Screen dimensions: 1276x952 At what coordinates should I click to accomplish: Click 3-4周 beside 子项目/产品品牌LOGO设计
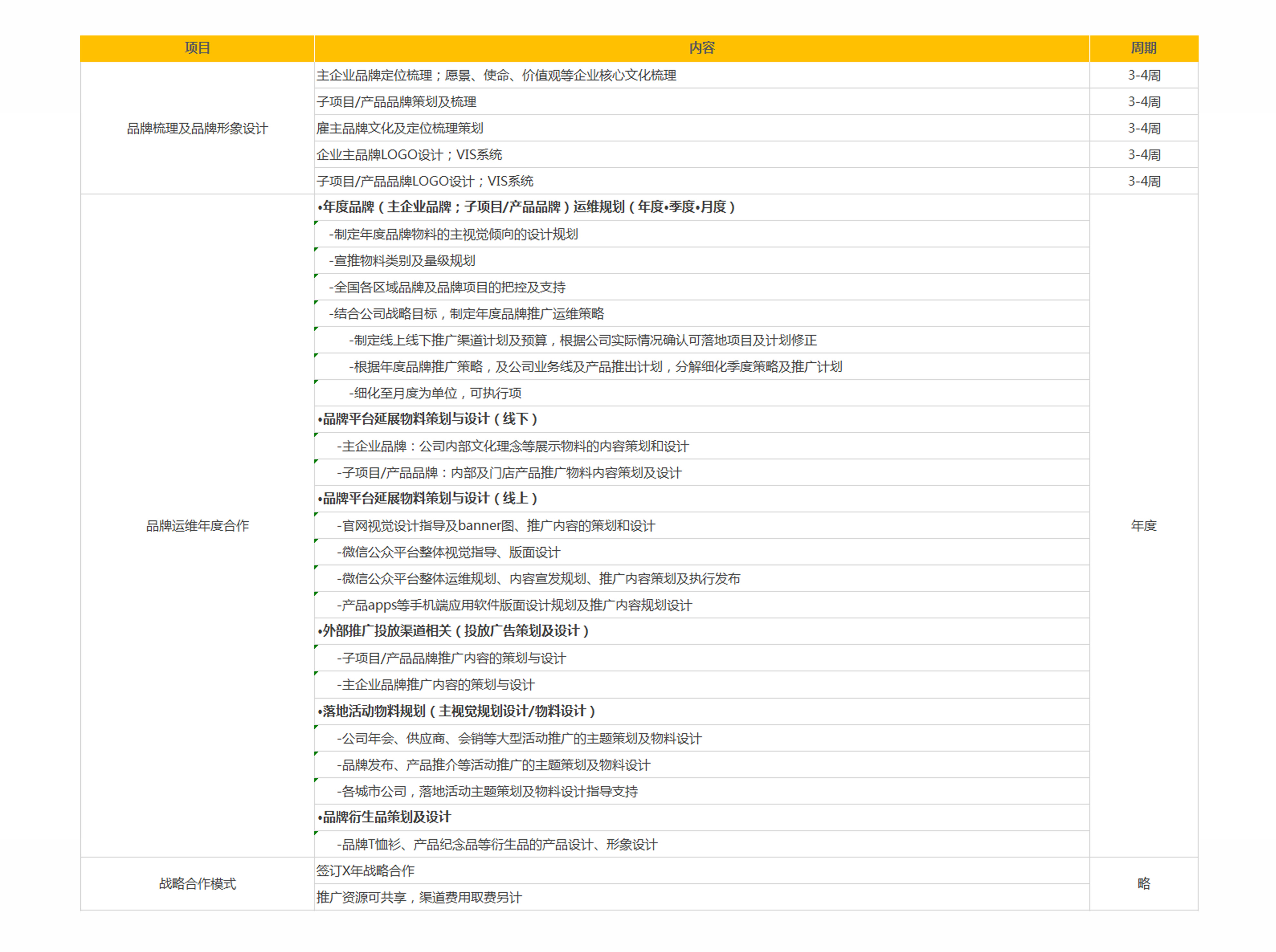[1143, 181]
